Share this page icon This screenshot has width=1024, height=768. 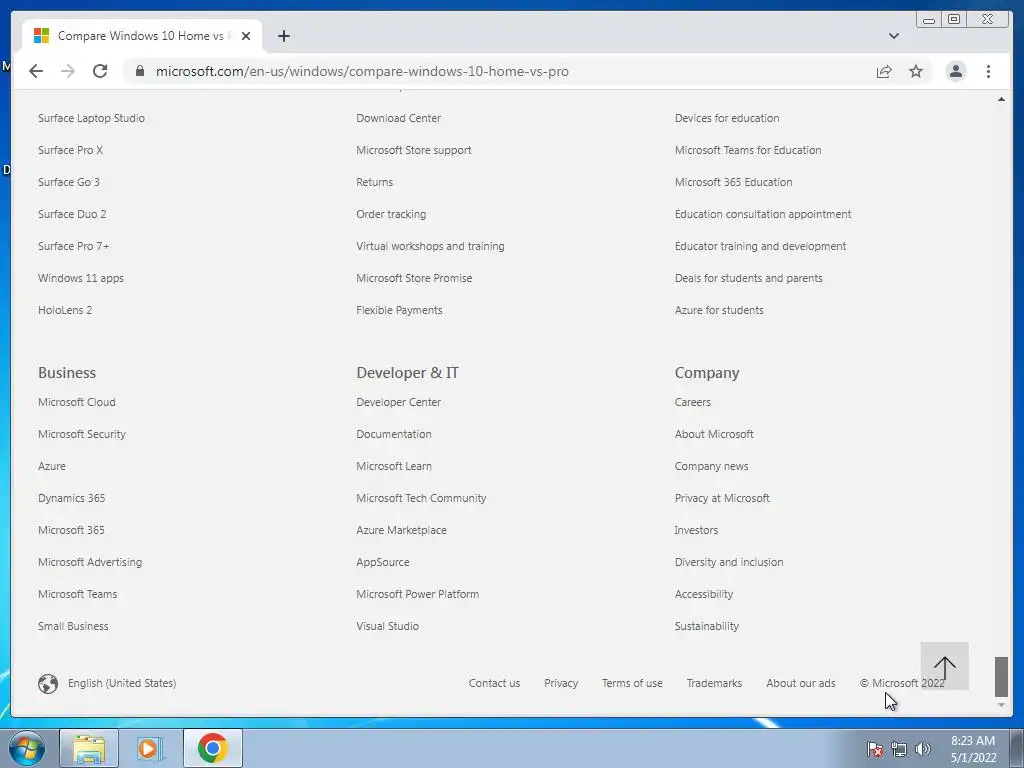point(884,71)
